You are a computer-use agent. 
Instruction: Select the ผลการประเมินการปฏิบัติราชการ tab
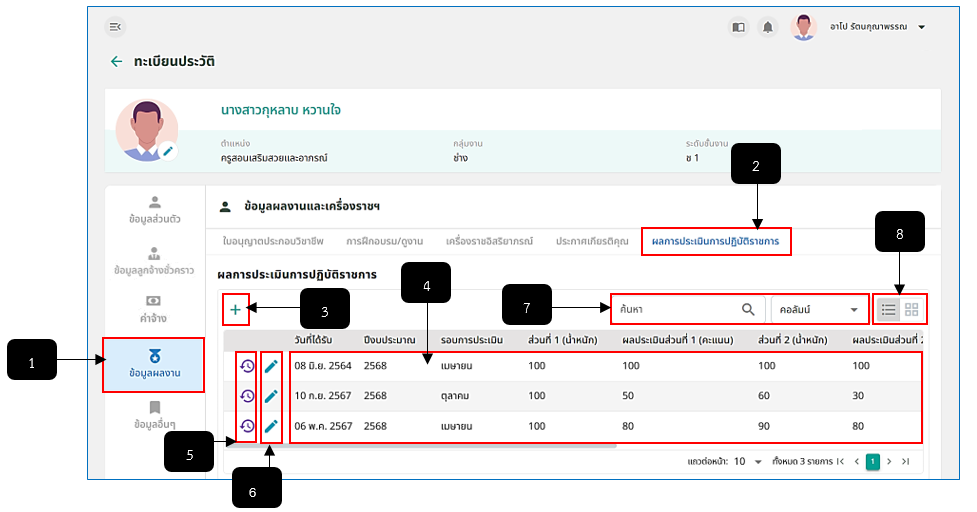tap(715, 241)
